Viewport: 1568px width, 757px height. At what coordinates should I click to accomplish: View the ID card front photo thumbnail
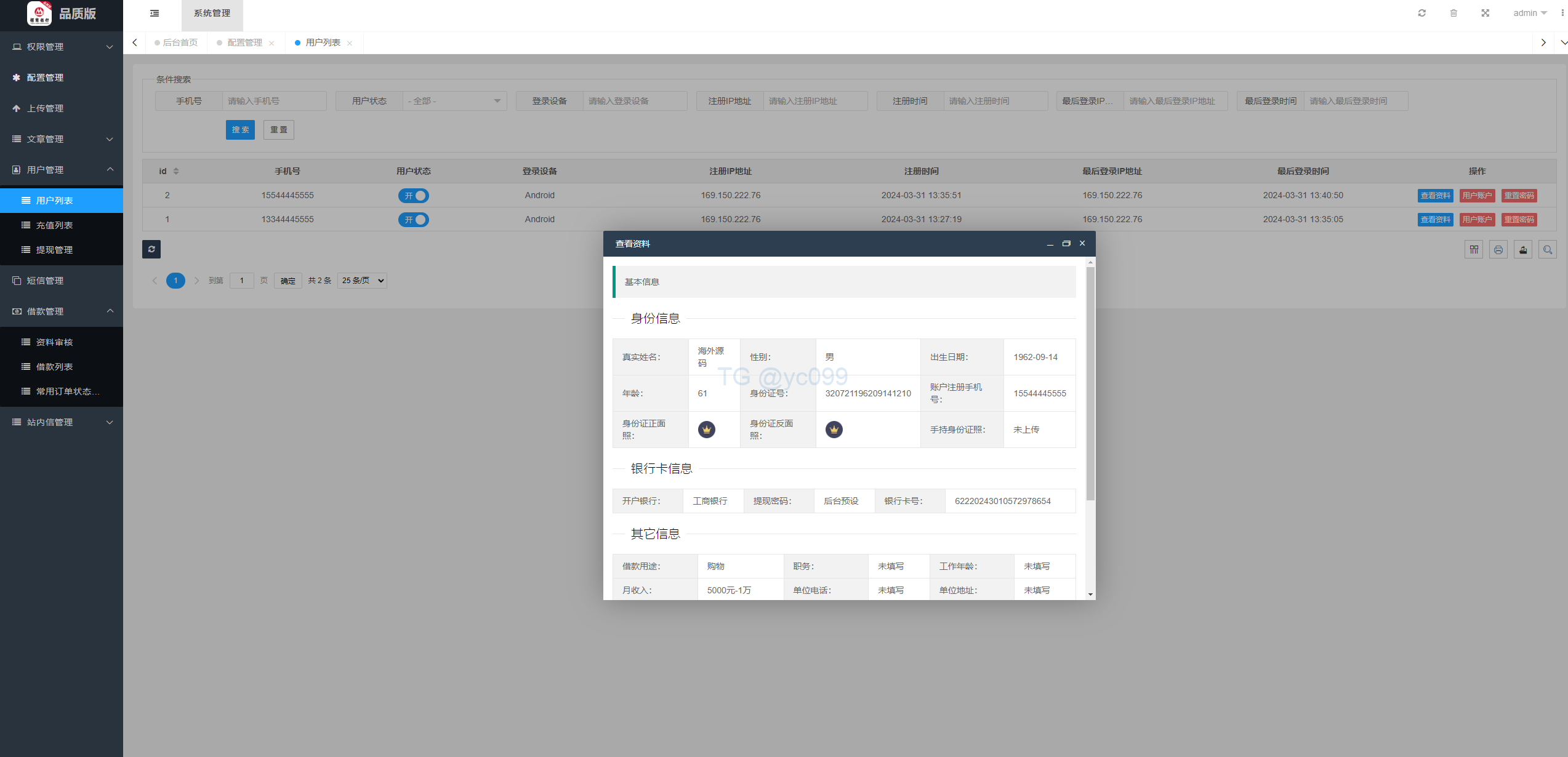point(706,430)
